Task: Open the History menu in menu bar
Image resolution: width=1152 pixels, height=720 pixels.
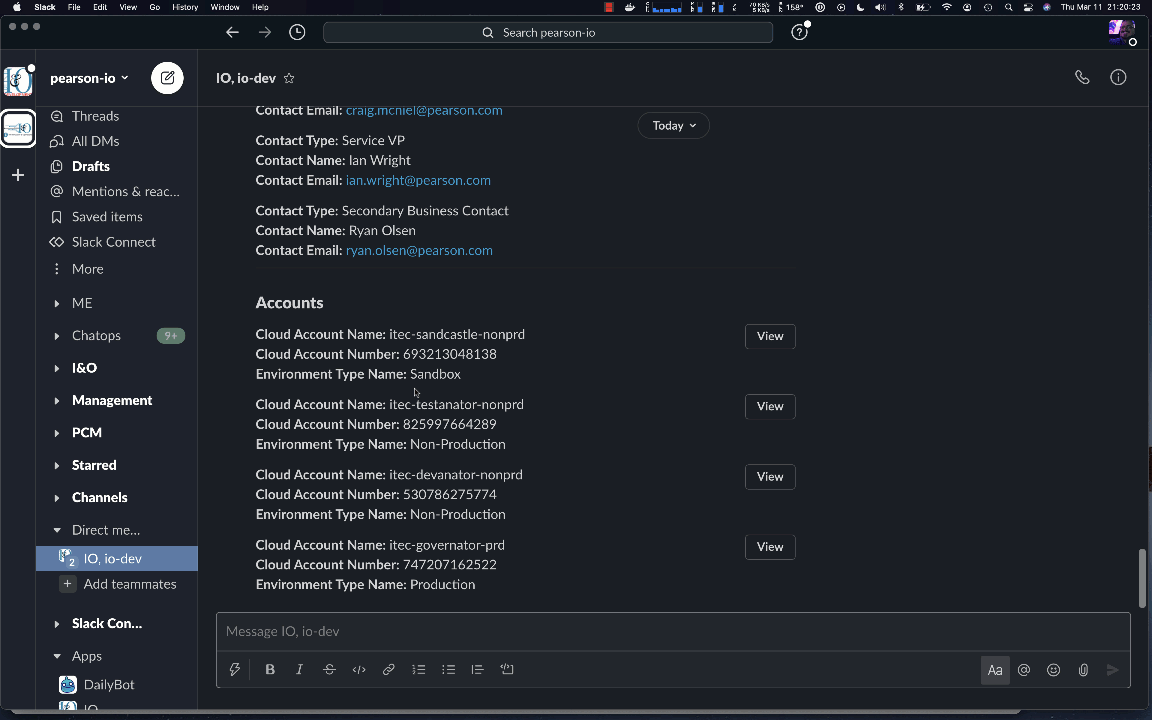Action: [x=184, y=7]
